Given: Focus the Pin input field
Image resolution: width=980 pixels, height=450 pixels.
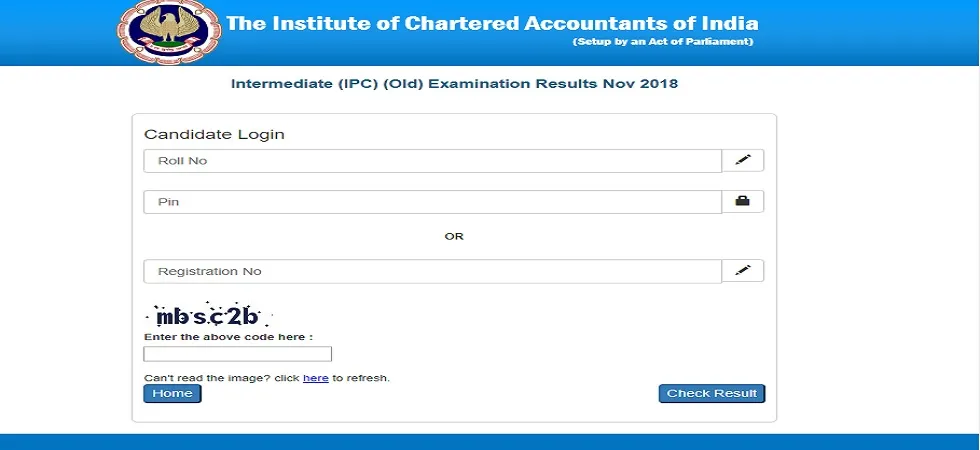Looking at the screenshot, I should pyautogui.click(x=432, y=202).
